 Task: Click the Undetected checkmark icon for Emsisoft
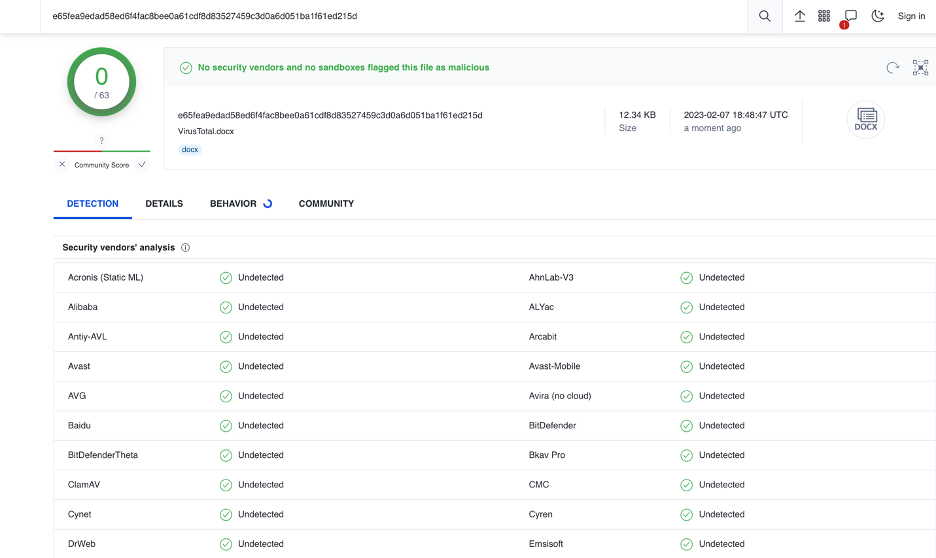(686, 544)
